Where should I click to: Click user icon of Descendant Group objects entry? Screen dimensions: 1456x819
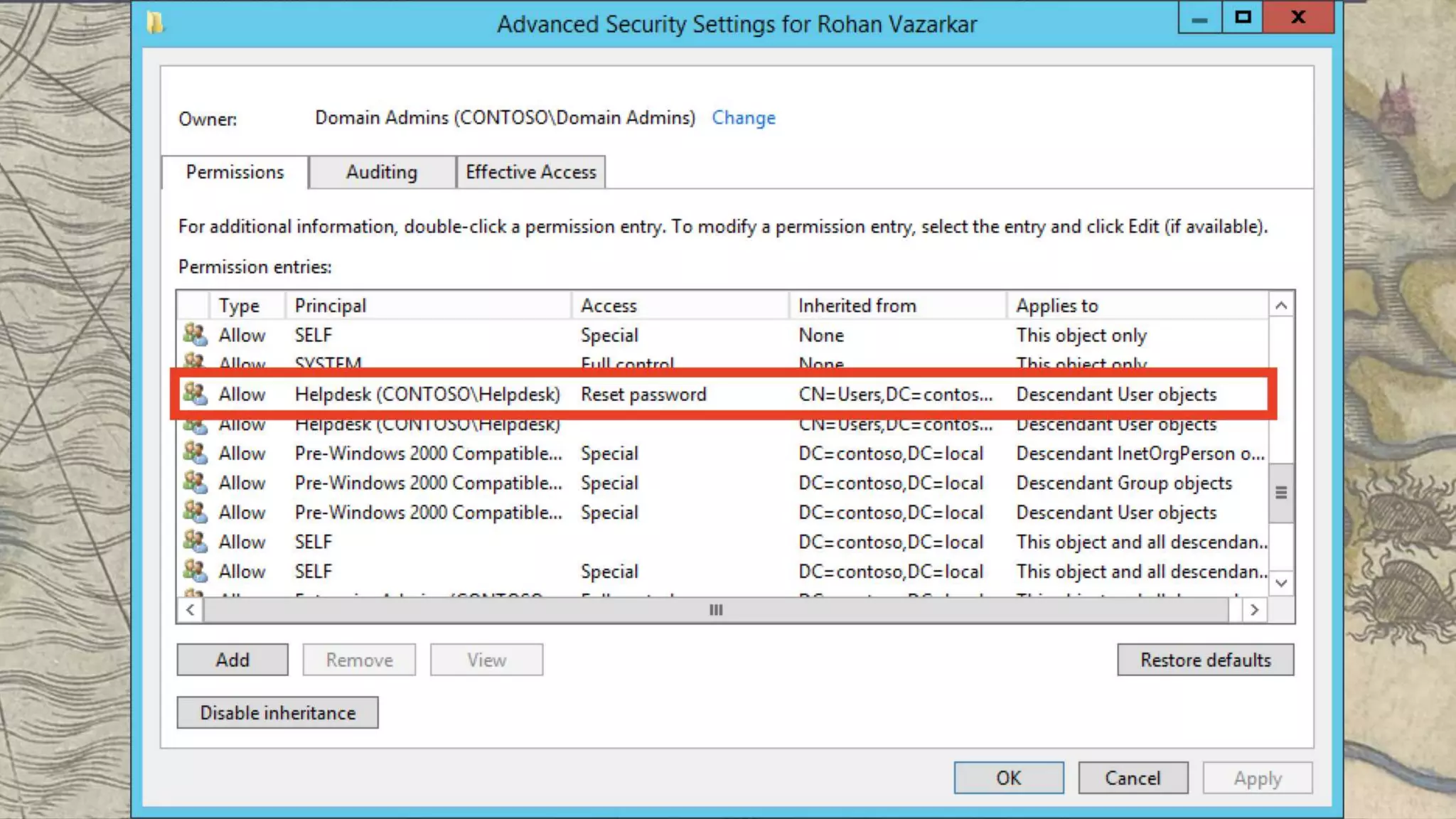click(x=195, y=482)
